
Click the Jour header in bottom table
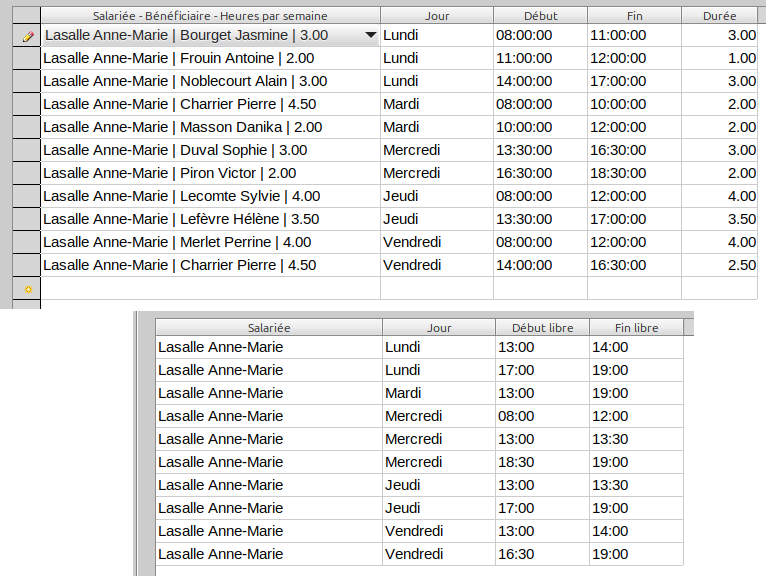[439, 327]
